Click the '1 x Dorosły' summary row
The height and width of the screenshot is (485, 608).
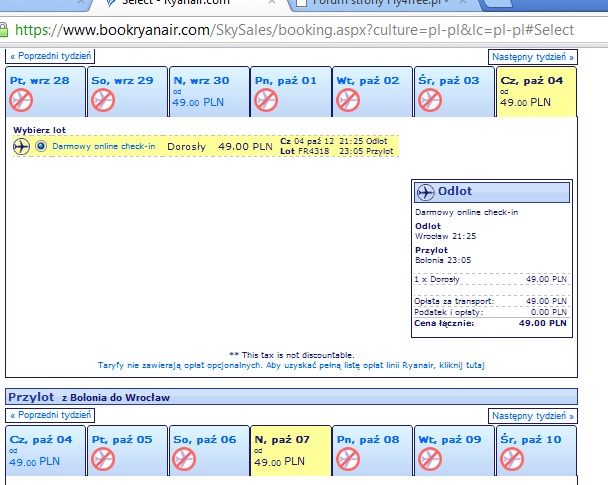click(x=491, y=279)
